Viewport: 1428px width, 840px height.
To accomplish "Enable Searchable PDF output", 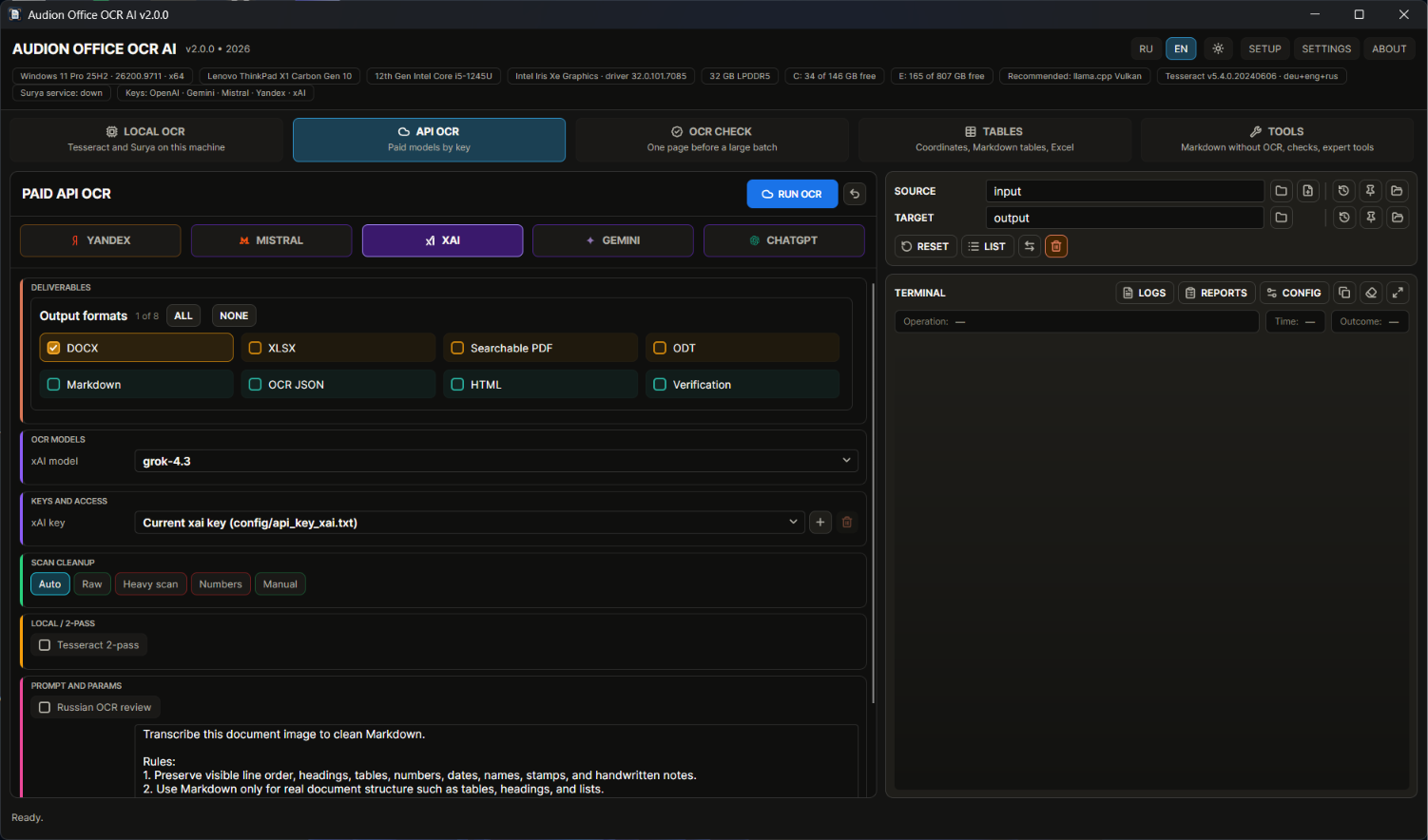I will (541, 348).
